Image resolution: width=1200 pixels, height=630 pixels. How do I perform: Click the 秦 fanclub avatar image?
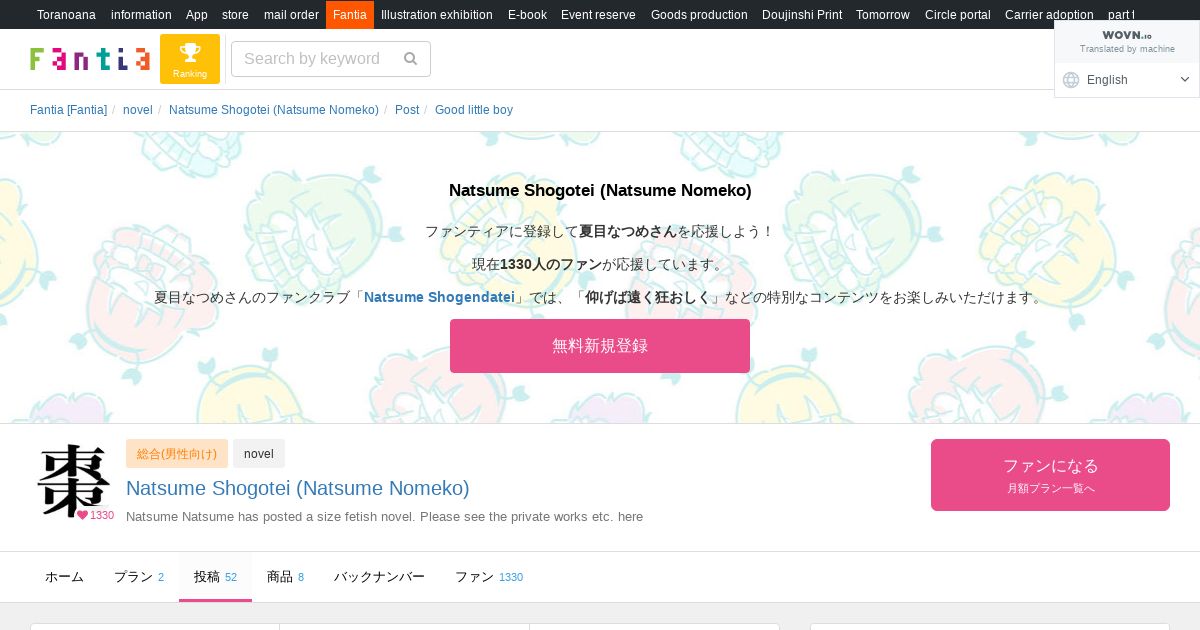[74, 481]
